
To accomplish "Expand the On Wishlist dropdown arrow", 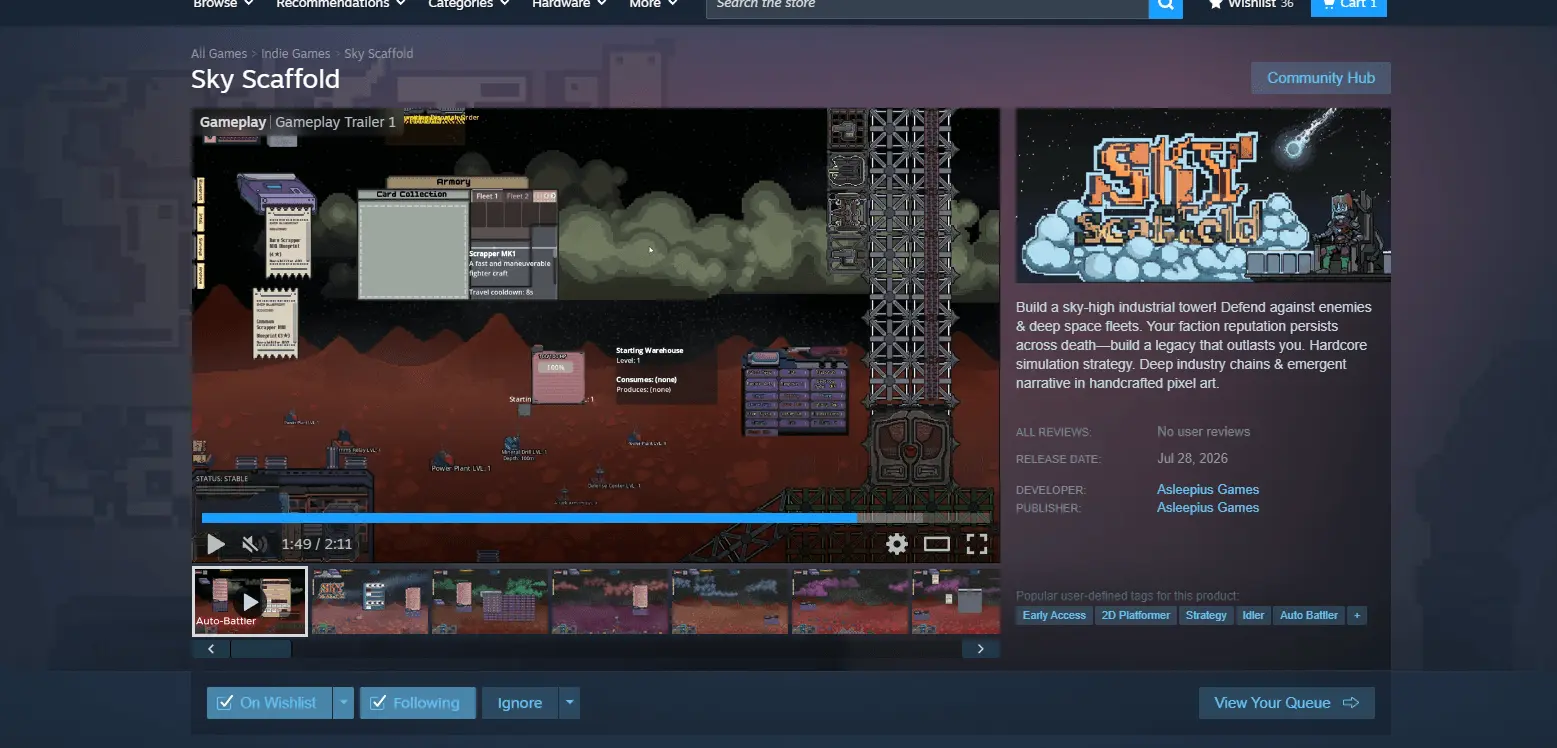I will (x=343, y=703).
